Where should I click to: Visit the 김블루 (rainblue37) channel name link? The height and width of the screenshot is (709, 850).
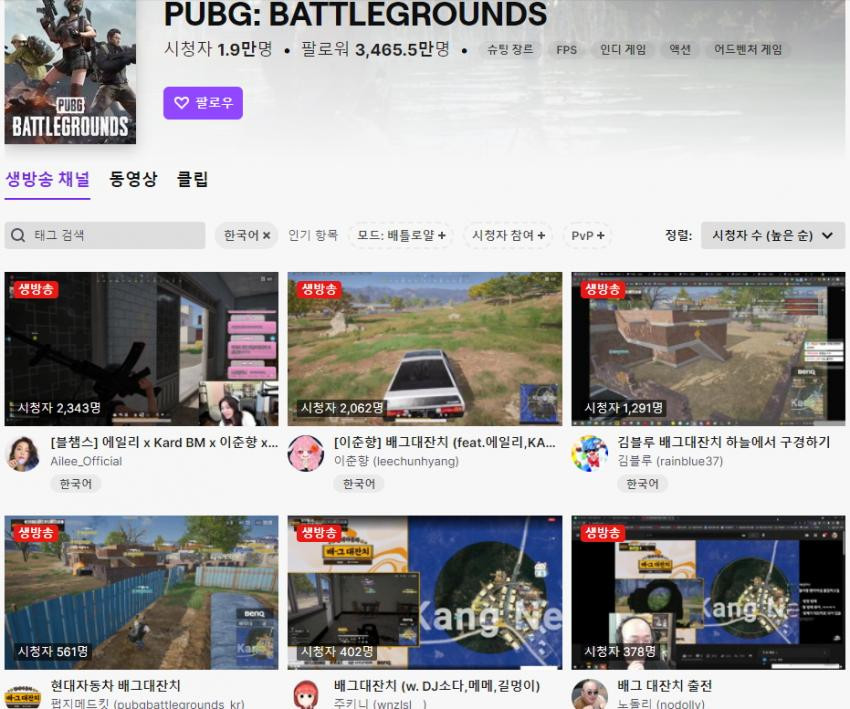click(670, 461)
